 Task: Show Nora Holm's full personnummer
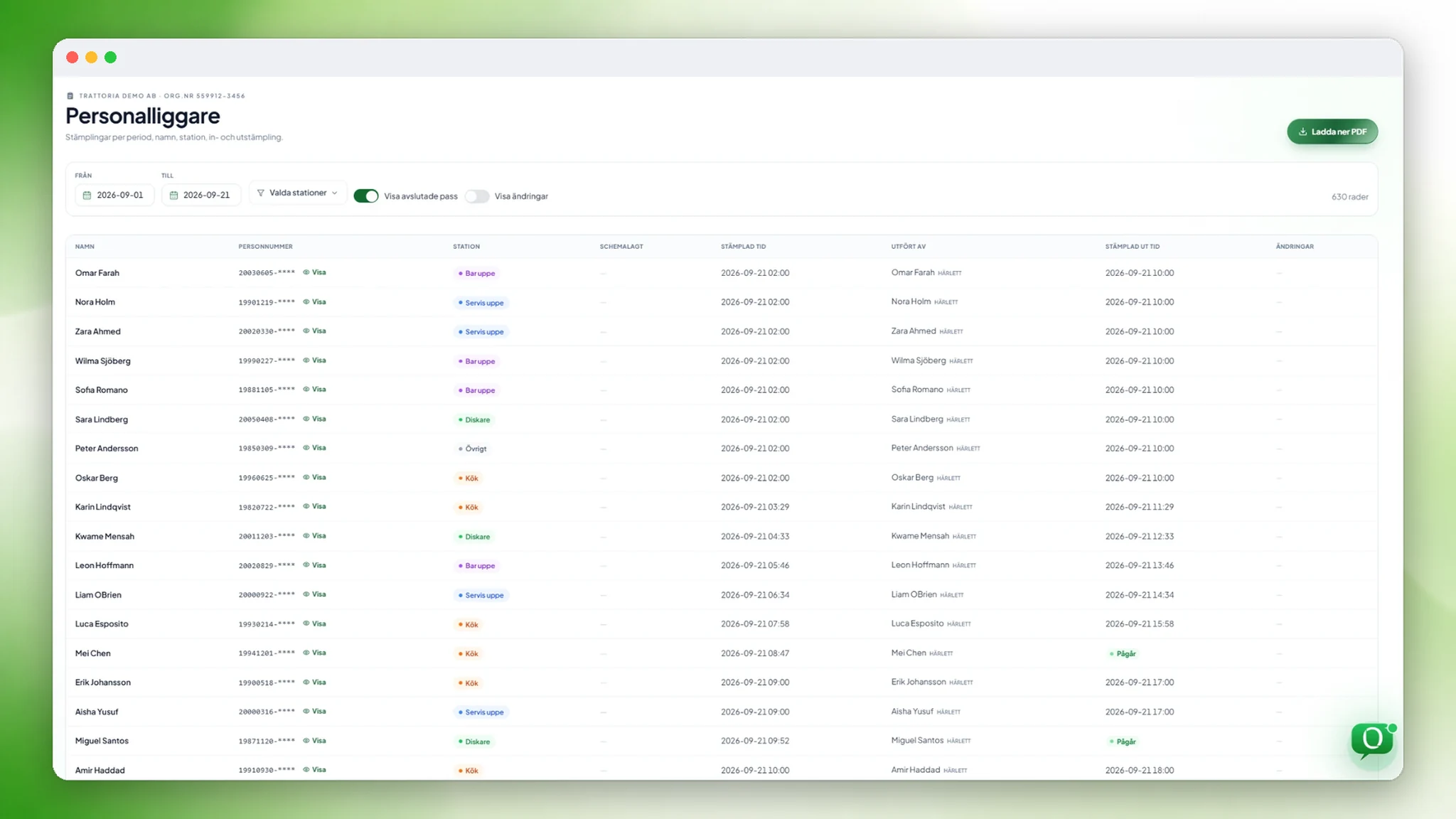tap(314, 301)
